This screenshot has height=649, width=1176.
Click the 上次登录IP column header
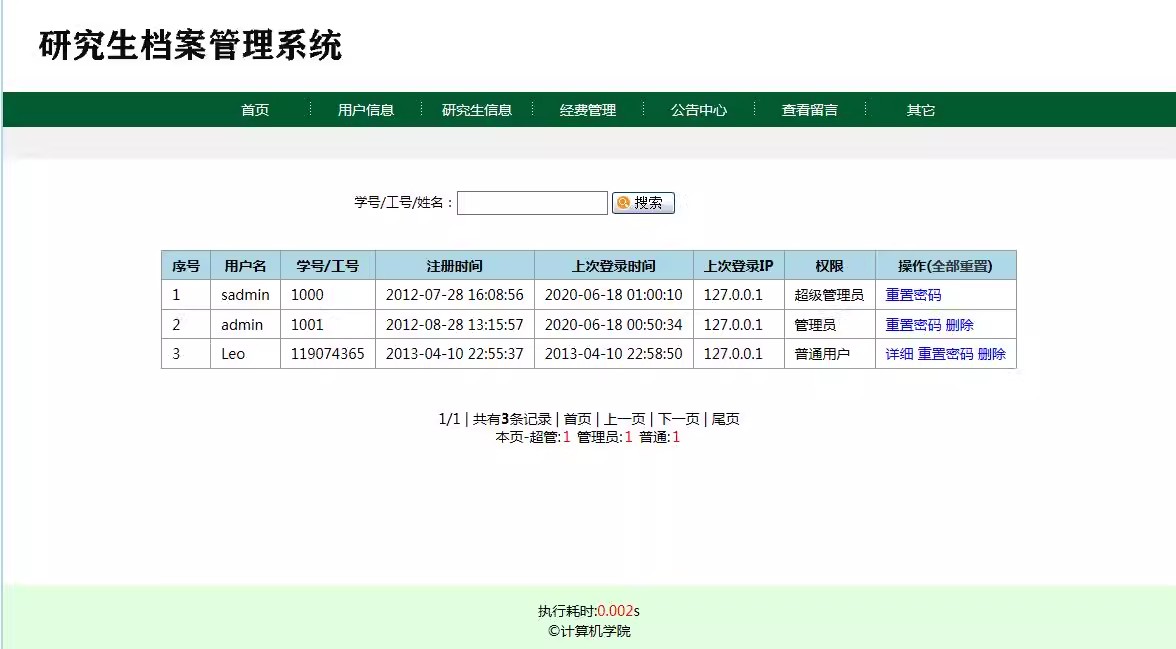(739, 266)
